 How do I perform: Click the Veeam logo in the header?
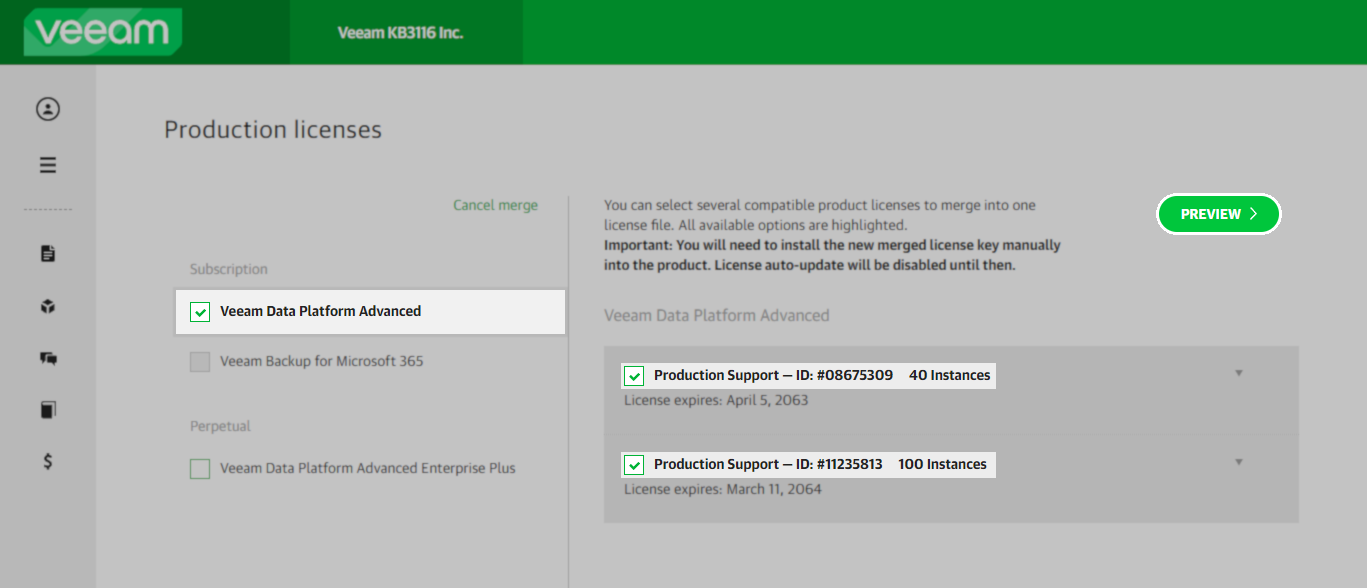pos(100,31)
